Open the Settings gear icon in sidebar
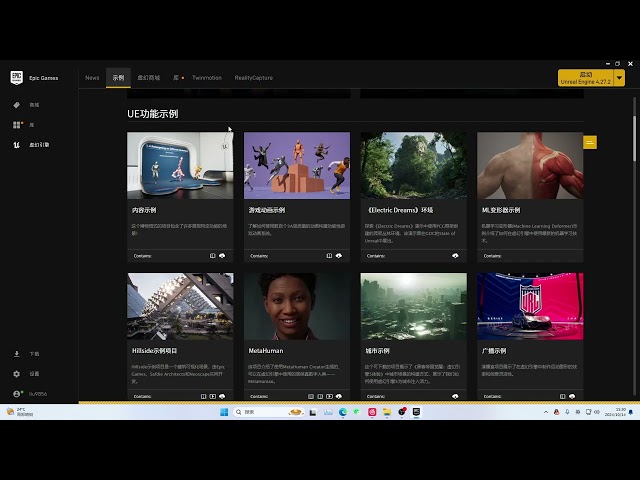 click(x=17, y=374)
